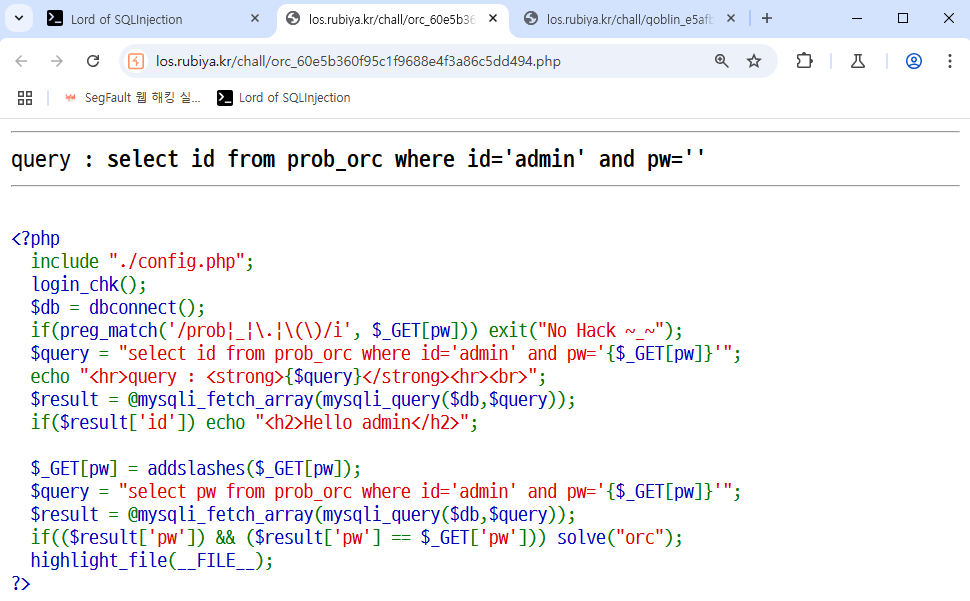
Task: Close the goblin challenge tab
Action: [x=731, y=19]
